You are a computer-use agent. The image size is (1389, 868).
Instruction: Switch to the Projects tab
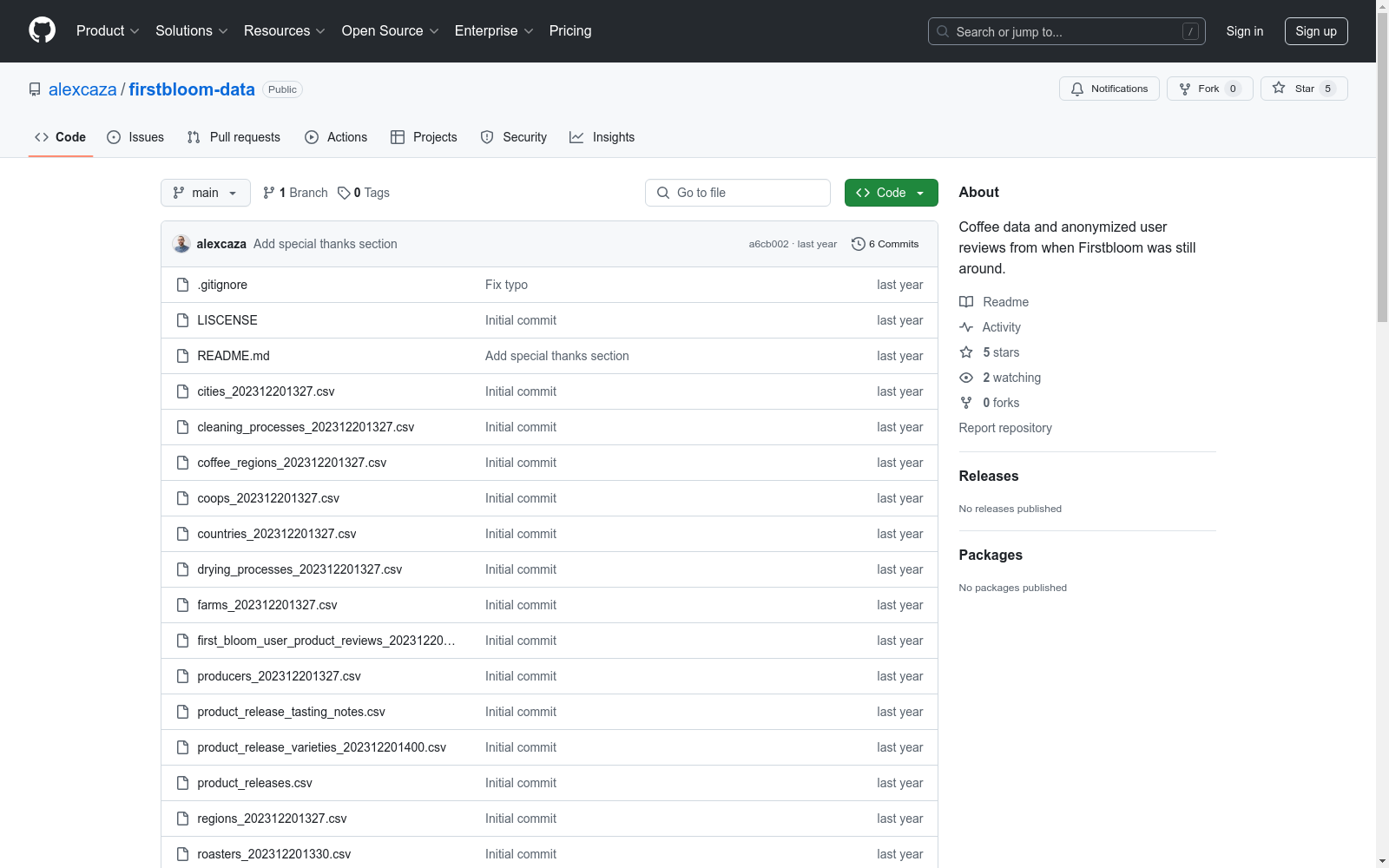click(424, 137)
